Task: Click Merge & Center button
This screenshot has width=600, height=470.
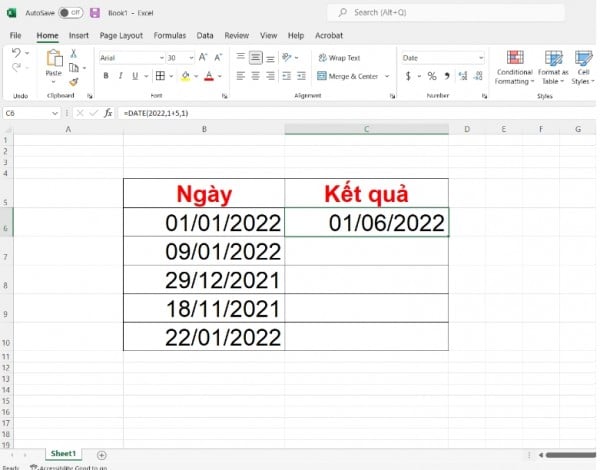Action: [347, 76]
